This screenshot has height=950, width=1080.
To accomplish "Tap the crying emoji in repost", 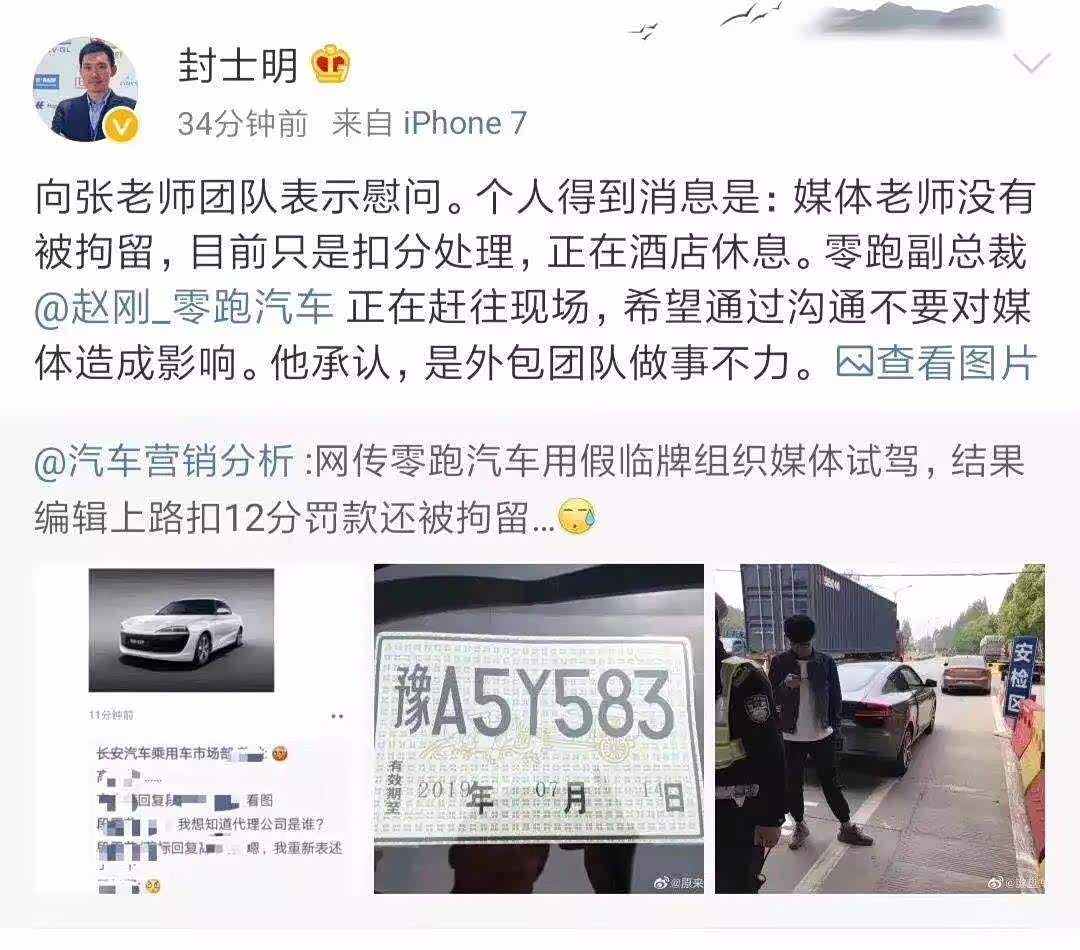I will click(577, 518).
